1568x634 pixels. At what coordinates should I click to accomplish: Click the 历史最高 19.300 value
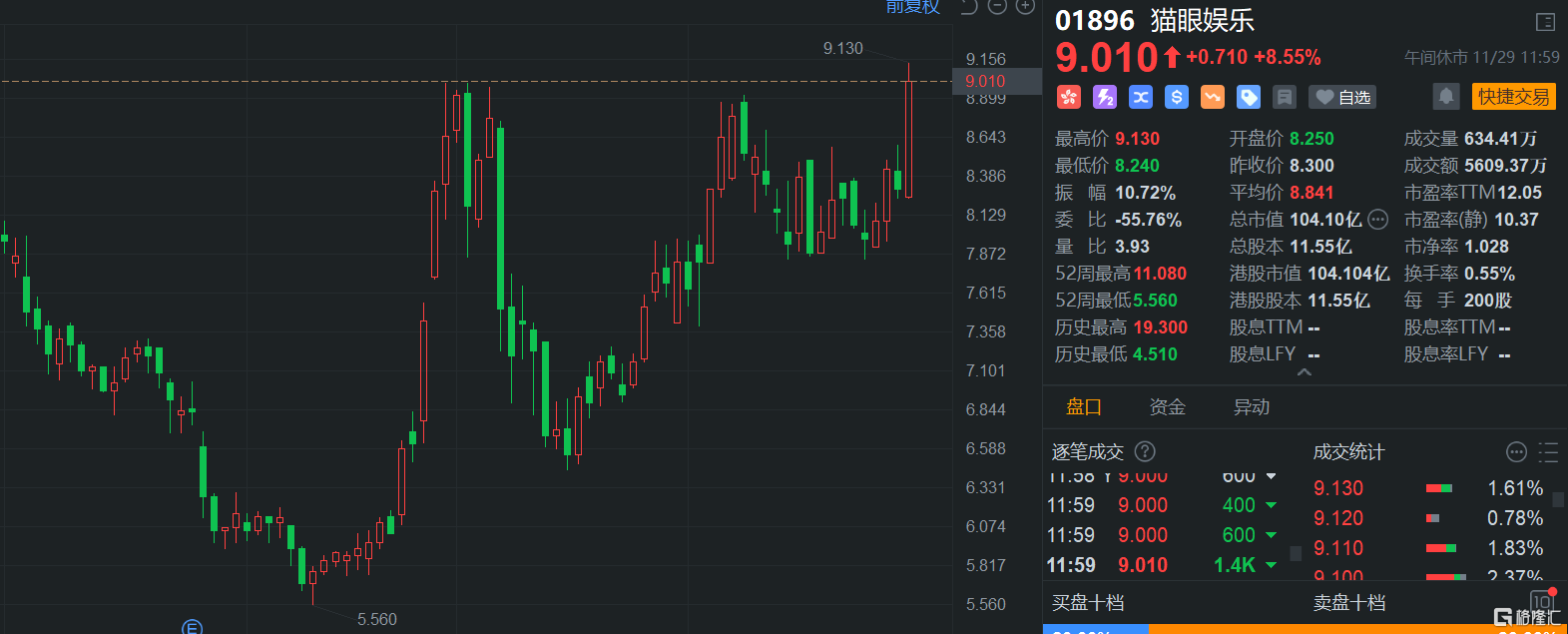tap(1161, 327)
